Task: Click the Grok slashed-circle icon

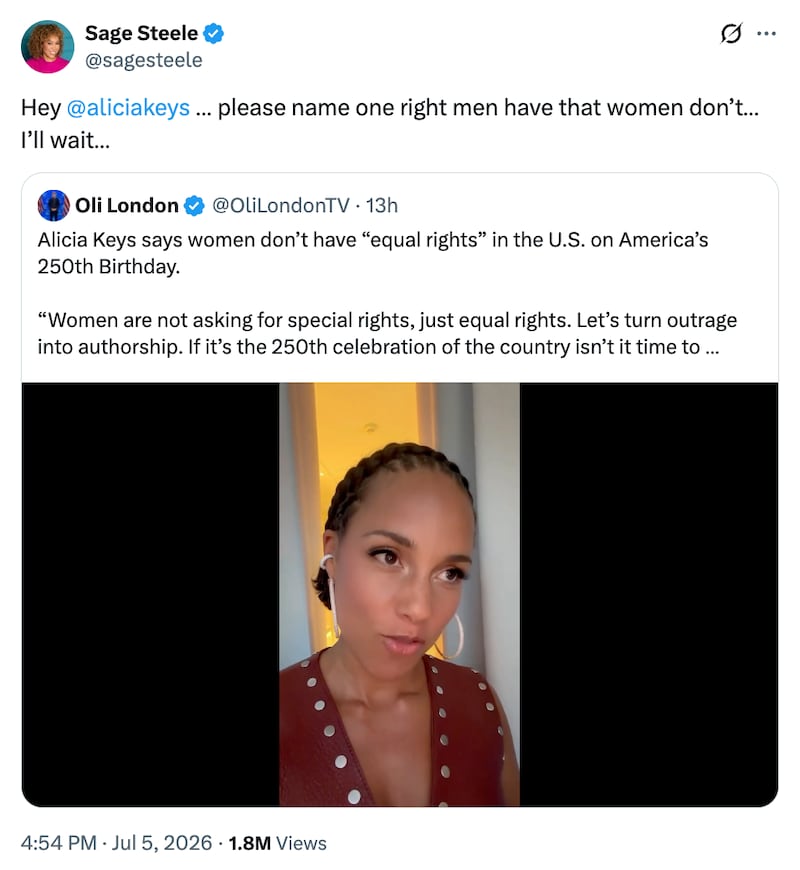Action: click(x=731, y=34)
